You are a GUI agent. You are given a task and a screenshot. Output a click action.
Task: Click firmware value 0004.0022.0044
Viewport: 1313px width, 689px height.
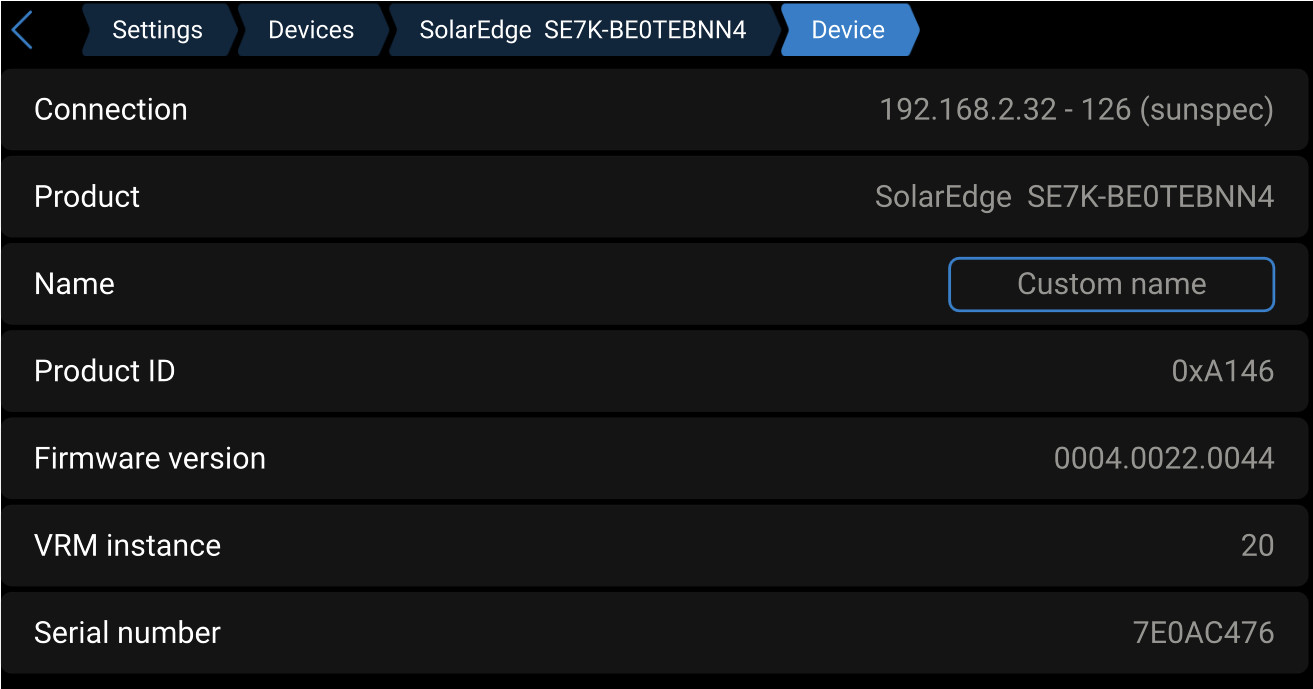click(x=1163, y=458)
